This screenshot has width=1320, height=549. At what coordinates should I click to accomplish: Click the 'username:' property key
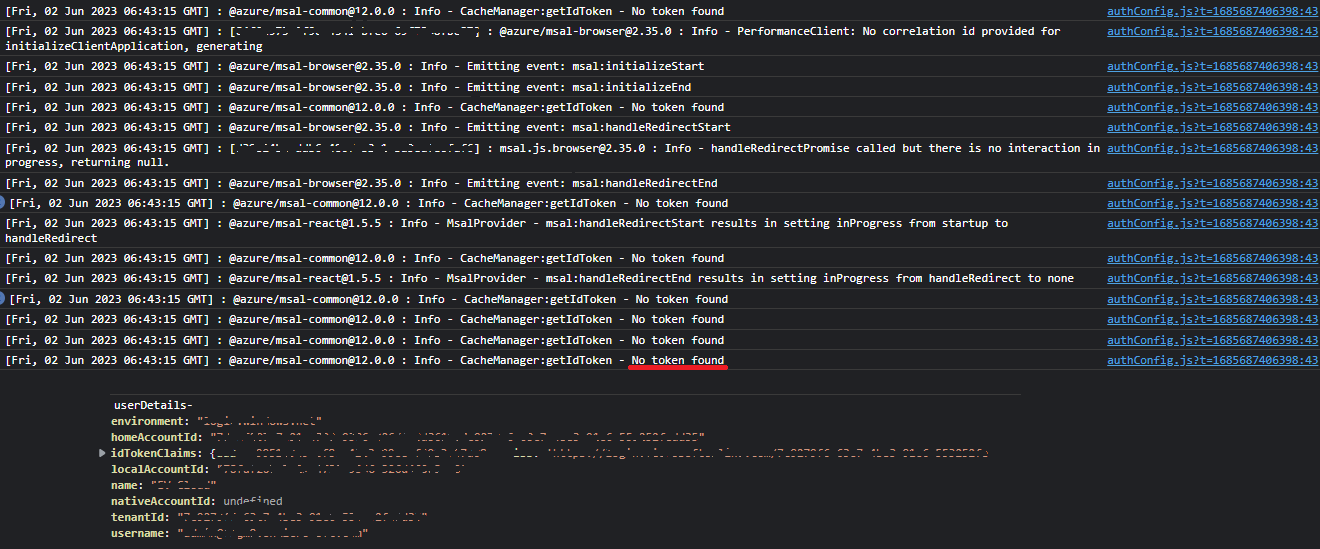click(141, 534)
